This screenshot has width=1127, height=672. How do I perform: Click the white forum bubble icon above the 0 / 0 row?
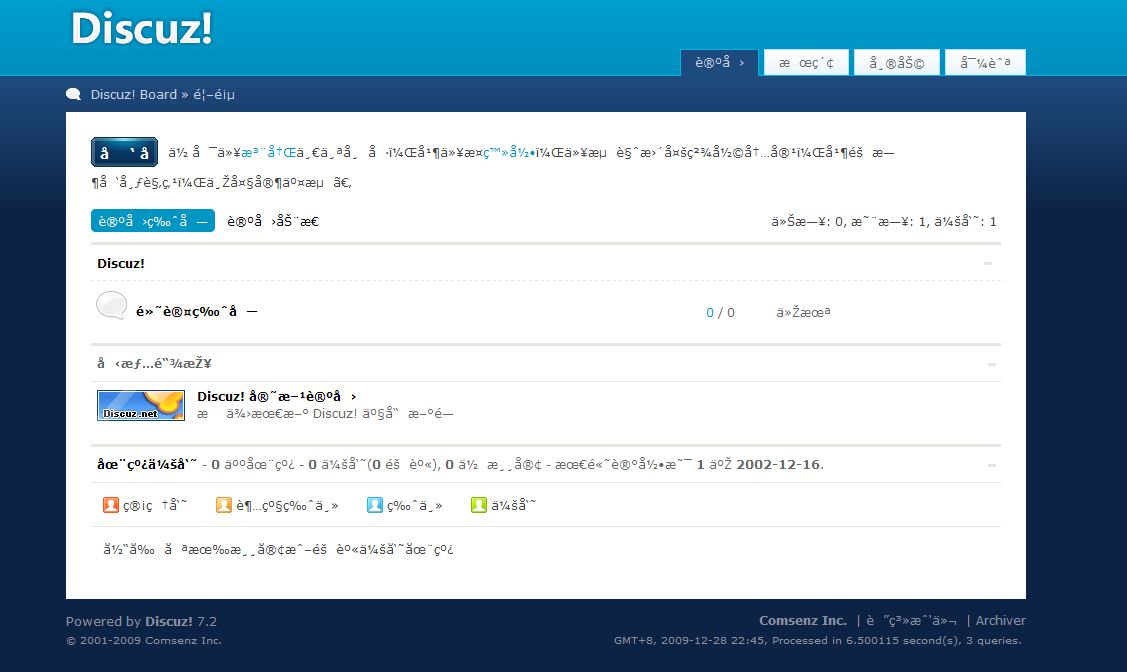click(x=111, y=305)
